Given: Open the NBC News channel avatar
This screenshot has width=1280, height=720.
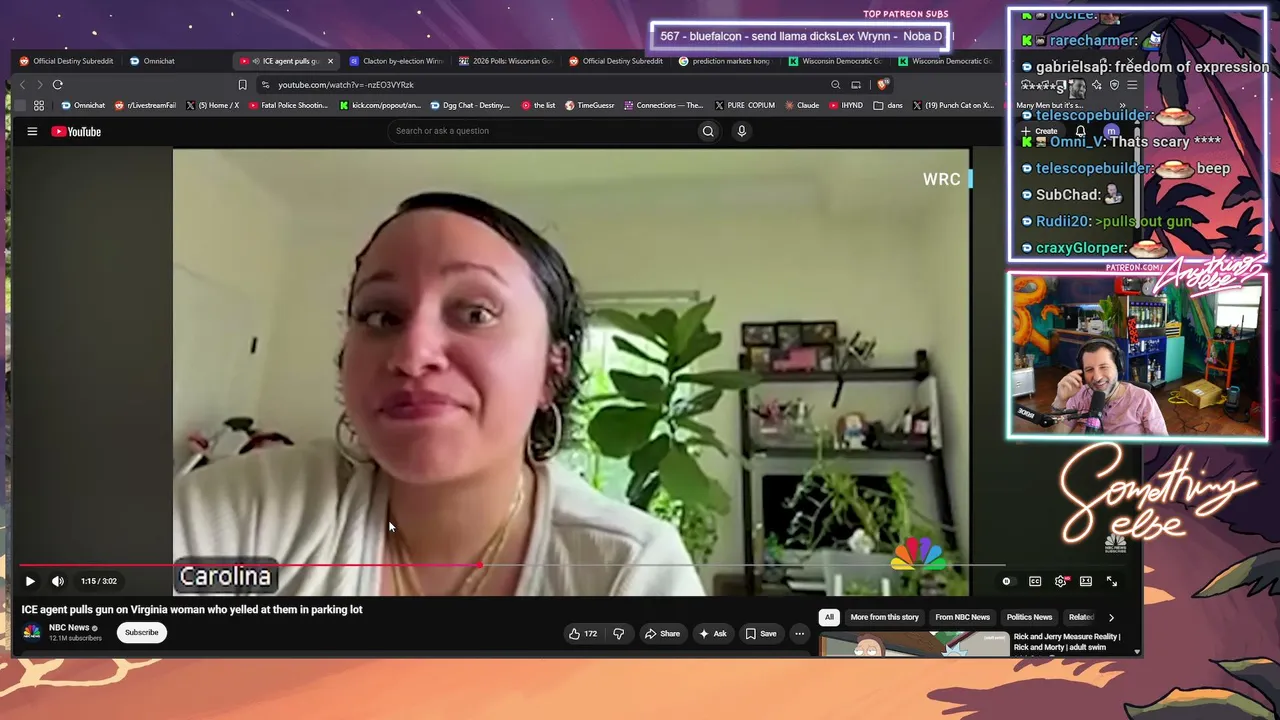Looking at the screenshot, I should (x=32, y=632).
